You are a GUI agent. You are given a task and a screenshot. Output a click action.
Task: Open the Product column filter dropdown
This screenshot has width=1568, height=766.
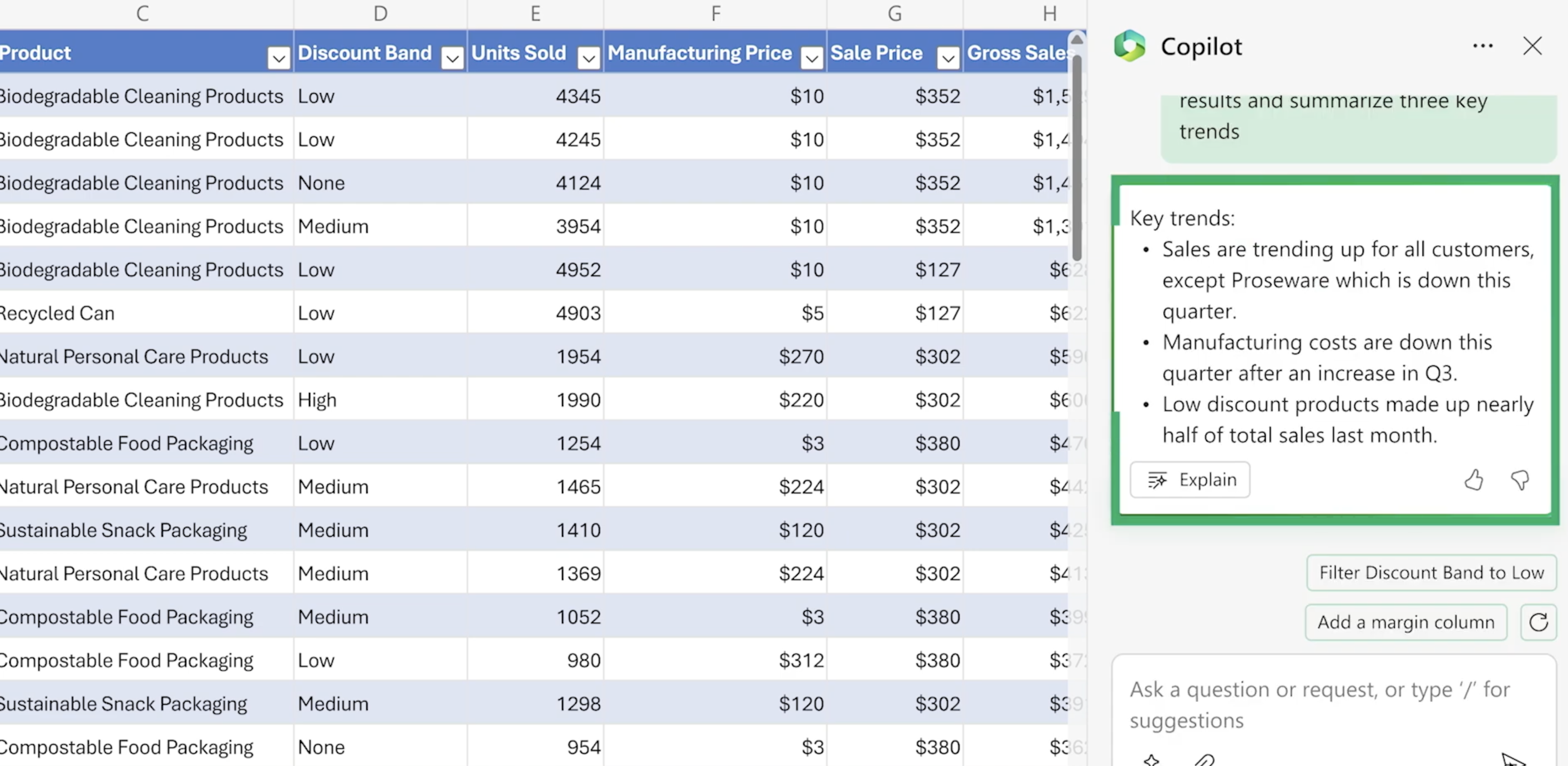click(279, 58)
